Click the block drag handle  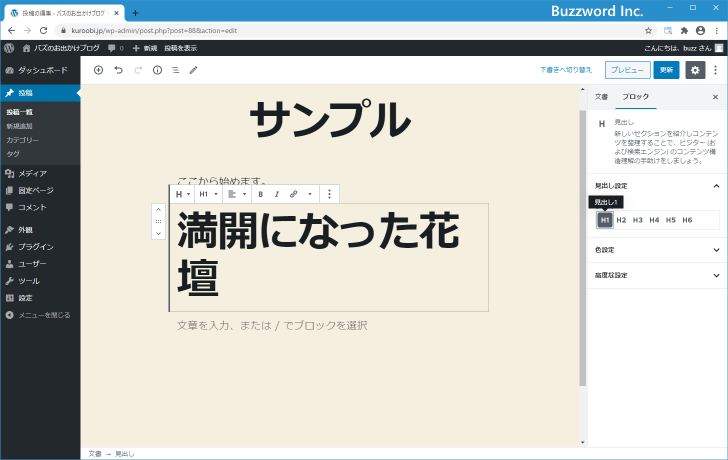pos(158,221)
